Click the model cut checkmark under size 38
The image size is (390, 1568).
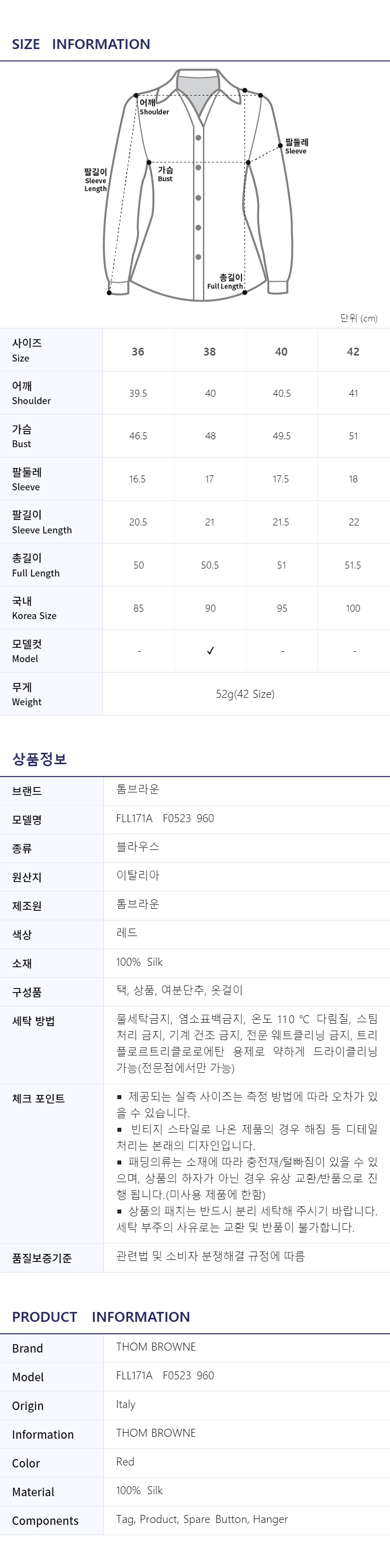point(210,651)
